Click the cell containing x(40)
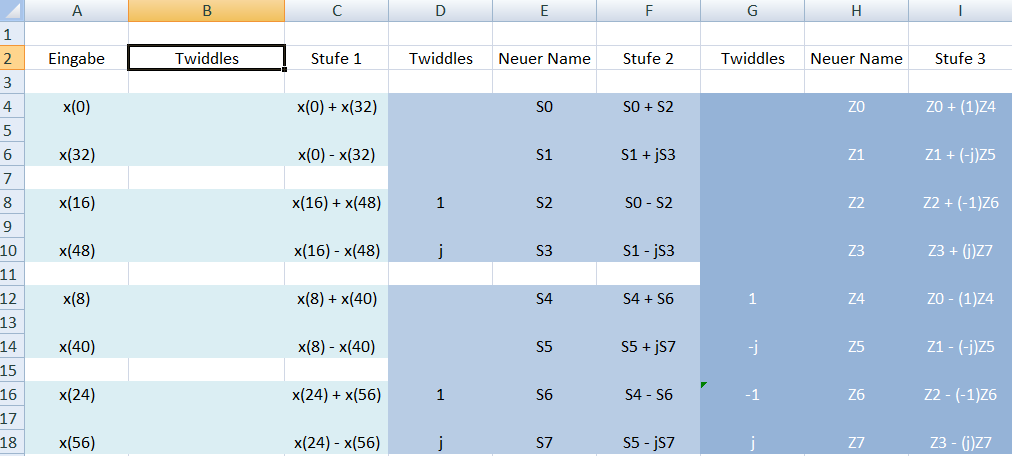1012x456 pixels. [77, 346]
